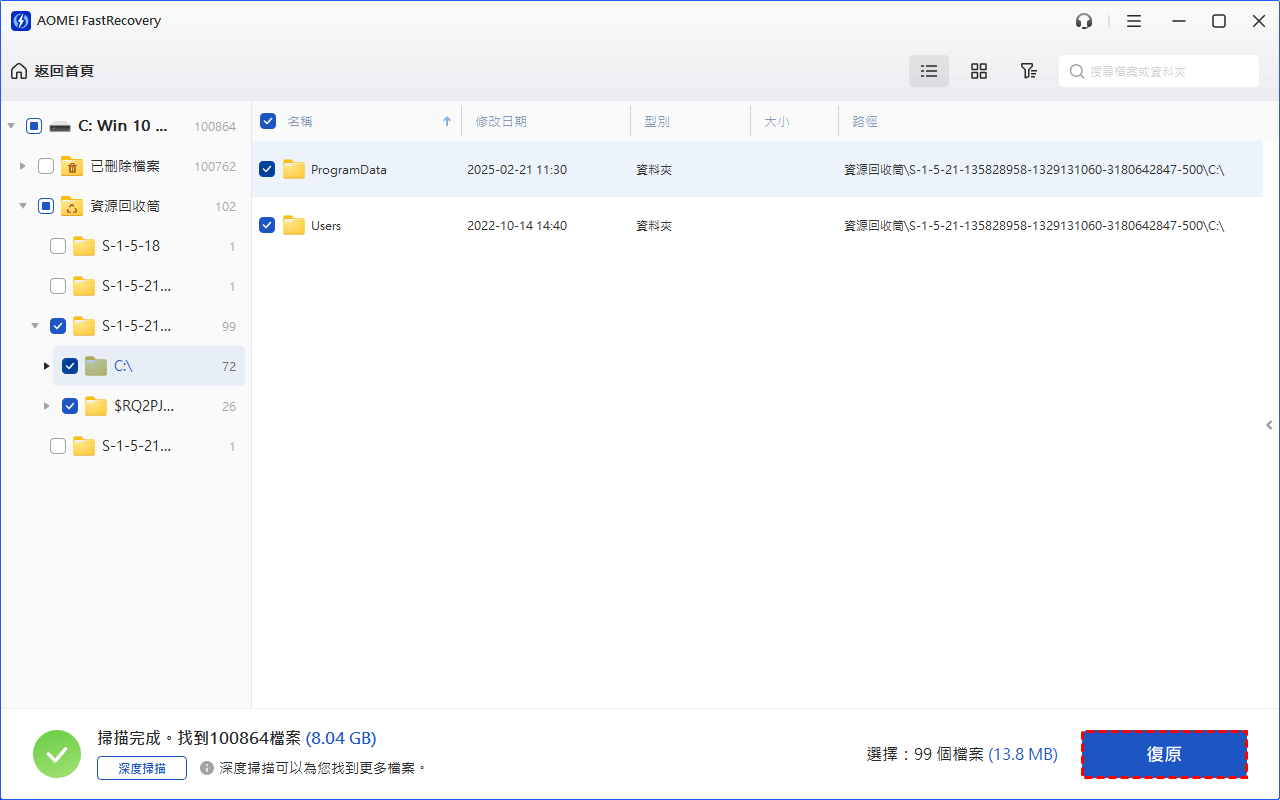Toggle the select-all checkbox in header
1280x800 pixels.
click(268, 121)
